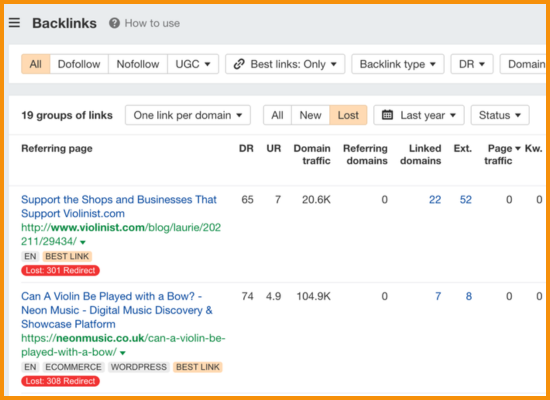550x400 pixels.
Task: Click the WORDPRESS tag
Action: coord(139,367)
